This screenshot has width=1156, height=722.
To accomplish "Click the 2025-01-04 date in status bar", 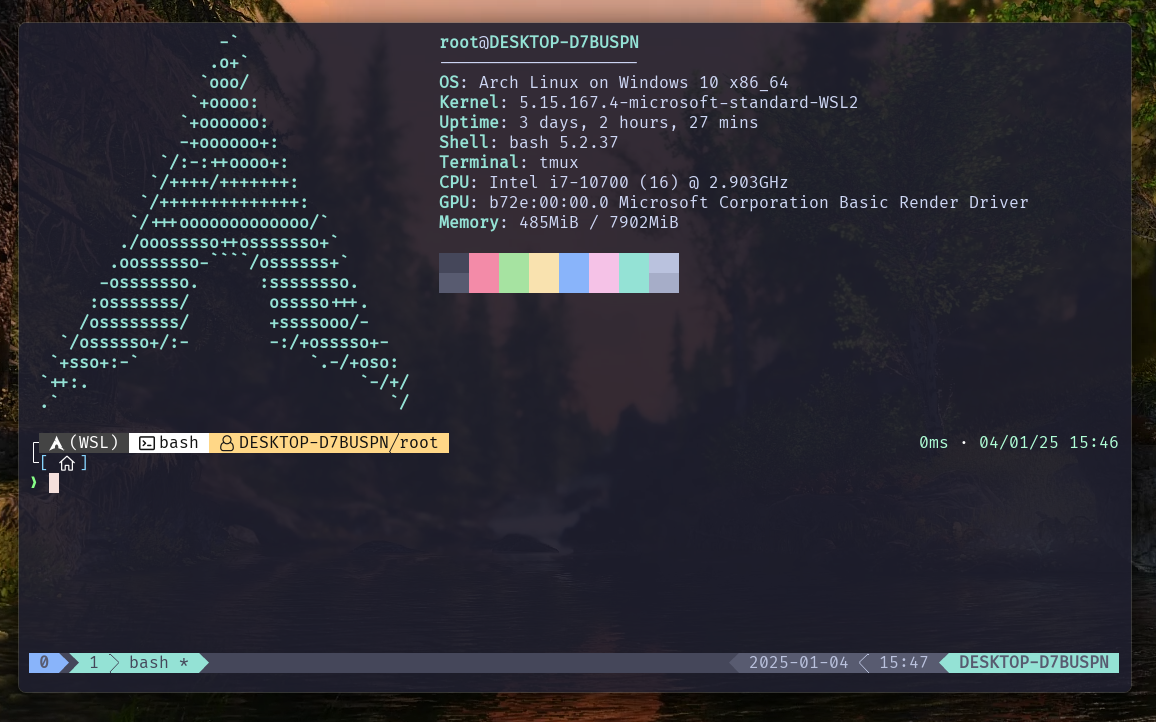I will [798, 663].
